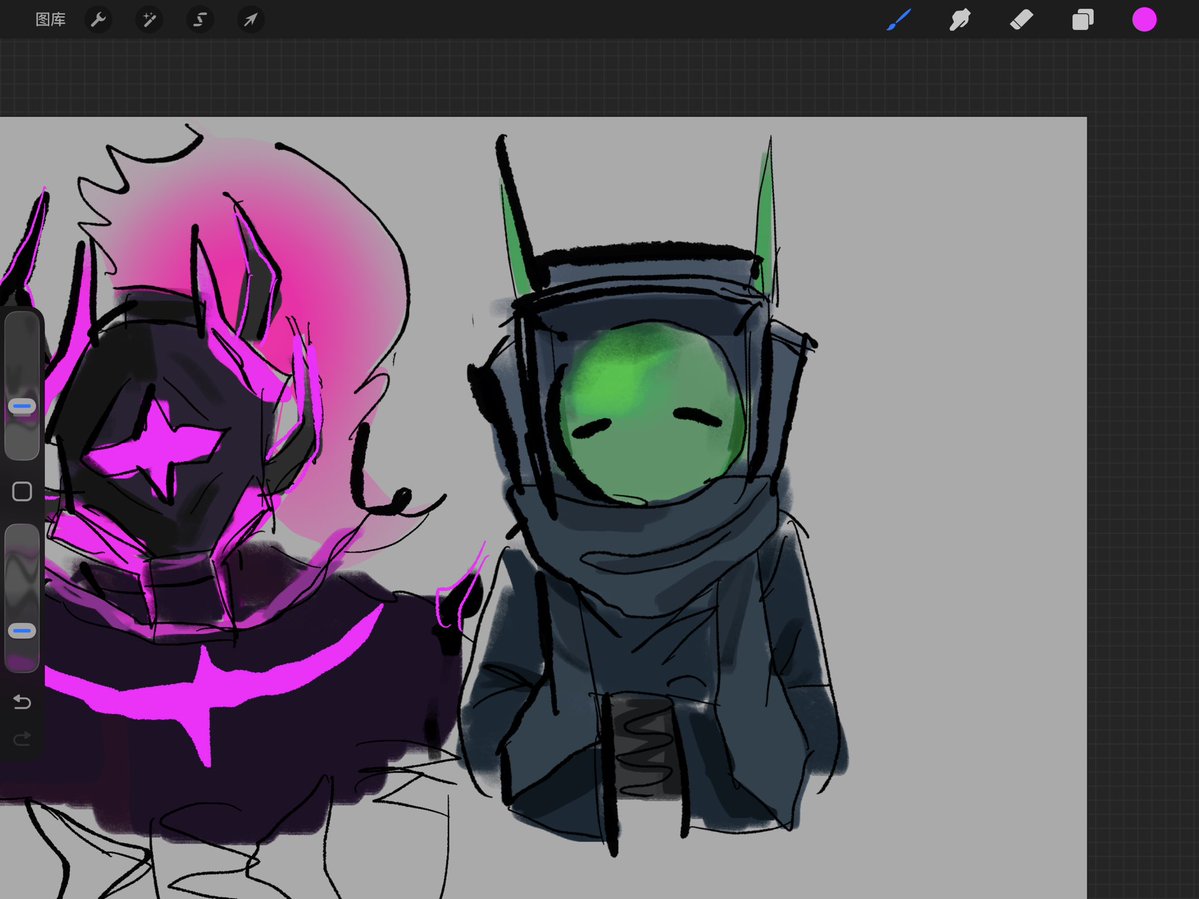Screen dimensions: 1199x899
Task: Open the 图库 gallery
Action: [x=50, y=20]
